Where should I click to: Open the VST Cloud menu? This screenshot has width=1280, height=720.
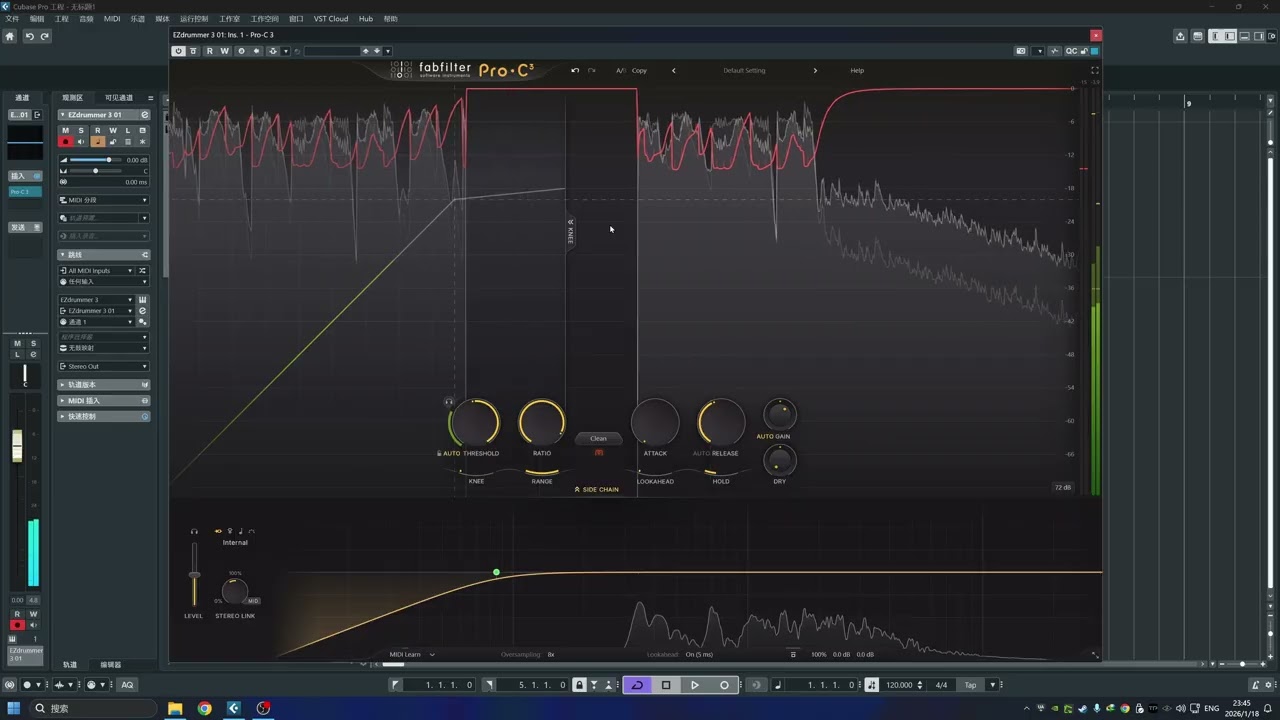coord(331,19)
